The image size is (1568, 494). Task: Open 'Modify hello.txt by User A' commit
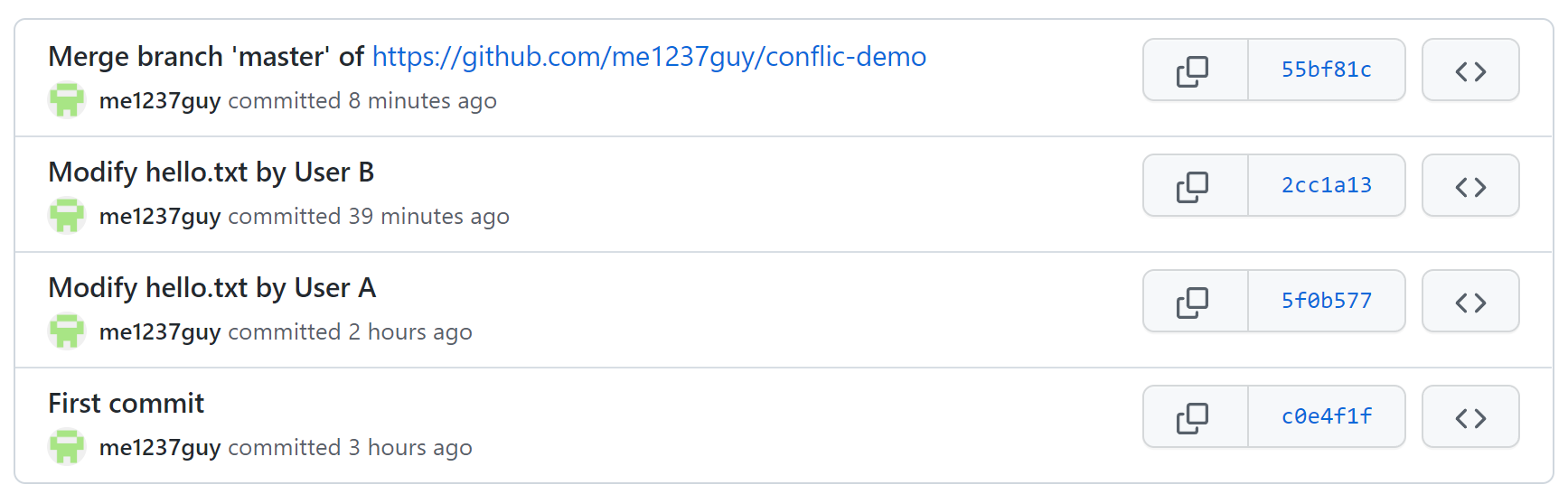coord(212,287)
